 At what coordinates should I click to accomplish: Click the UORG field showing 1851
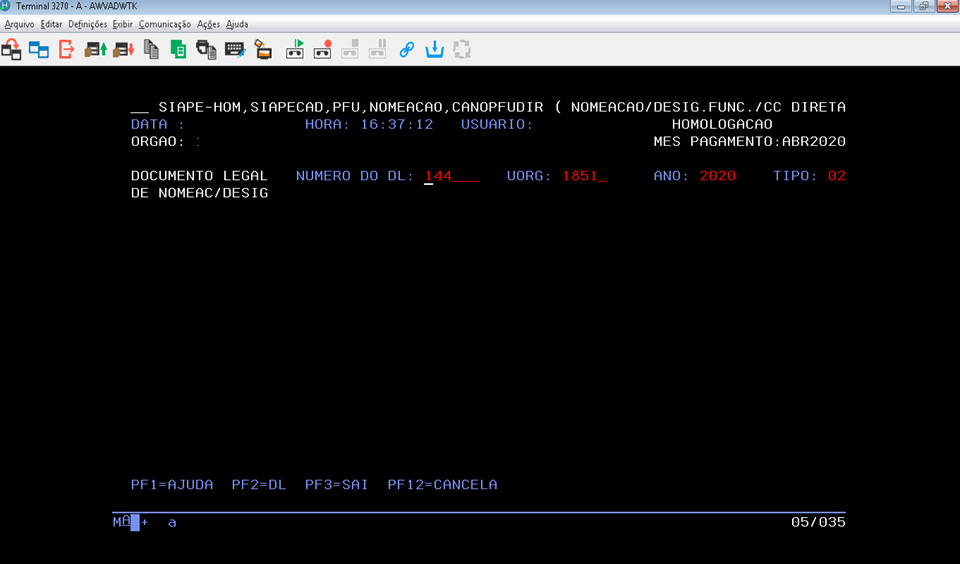coord(584,176)
